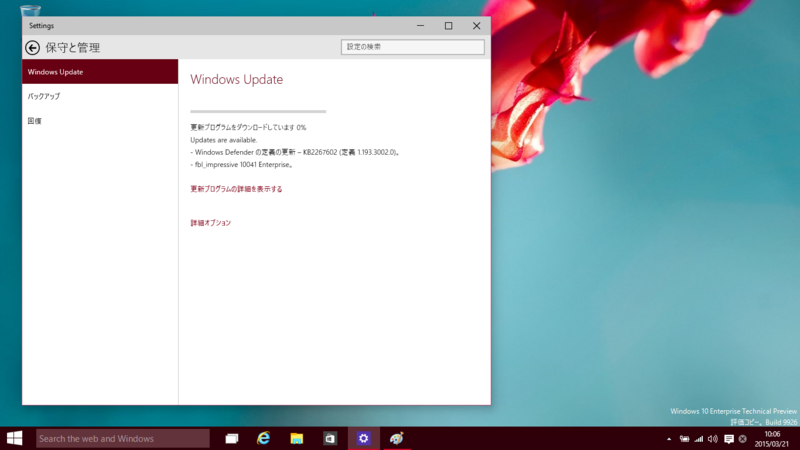The height and width of the screenshot is (450, 800).
Task: Open the clock showing 10:06 2015/03/21
Action: click(771, 439)
